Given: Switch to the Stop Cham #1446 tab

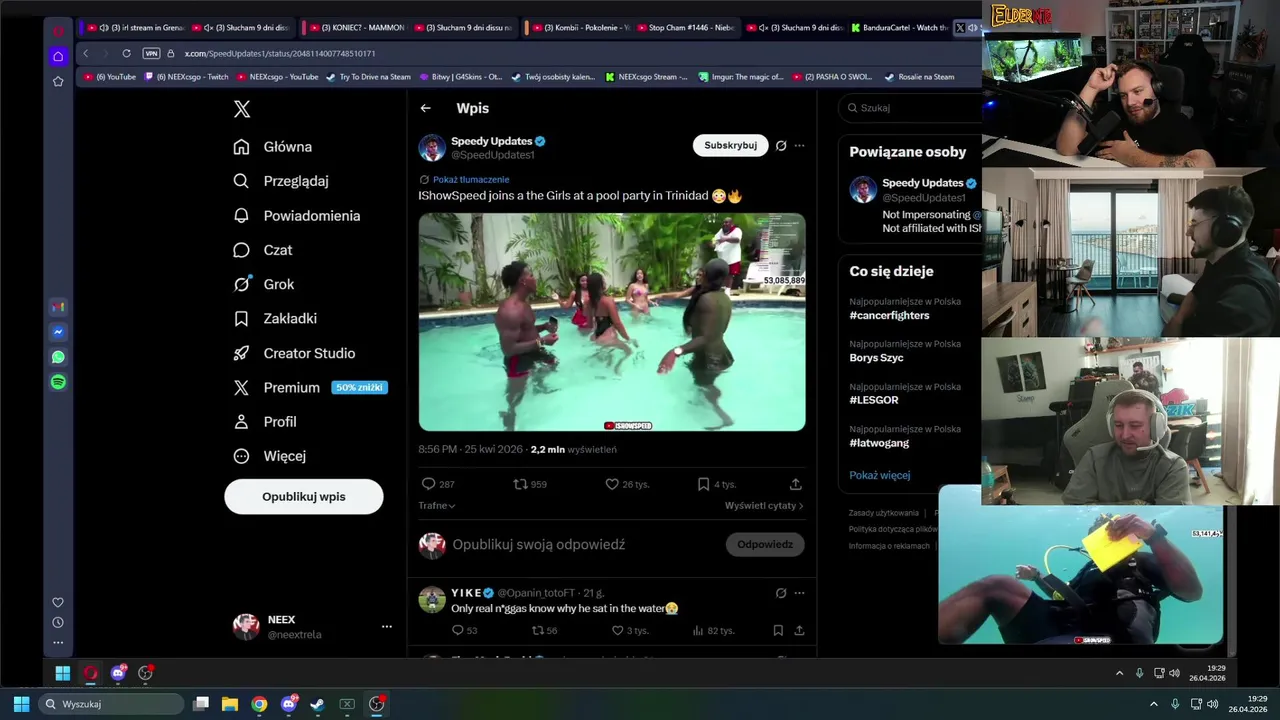Looking at the screenshot, I should [686, 28].
